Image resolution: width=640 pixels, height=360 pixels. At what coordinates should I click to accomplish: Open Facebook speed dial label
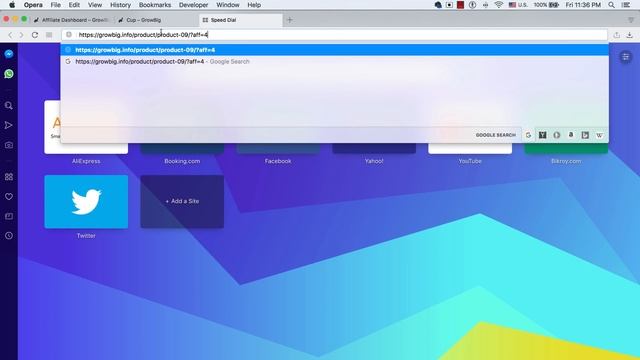click(278, 161)
